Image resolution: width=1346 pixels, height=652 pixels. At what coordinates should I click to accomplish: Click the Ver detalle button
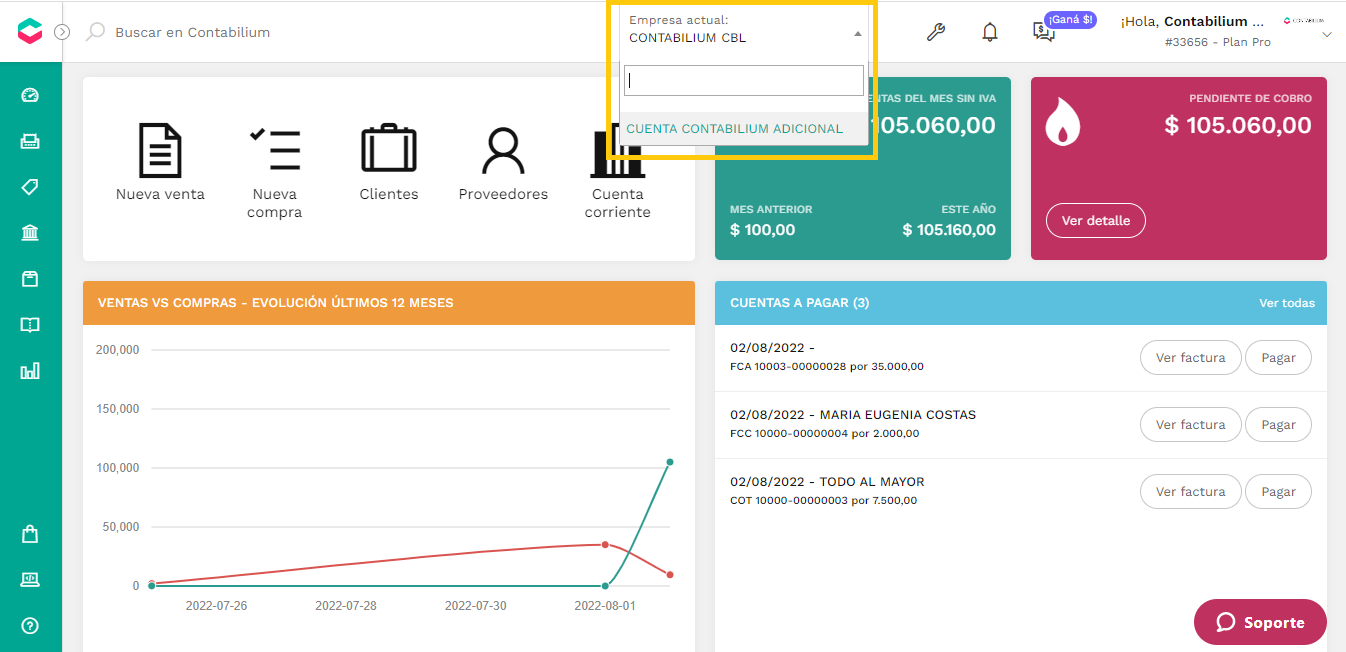pos(1096,221)
